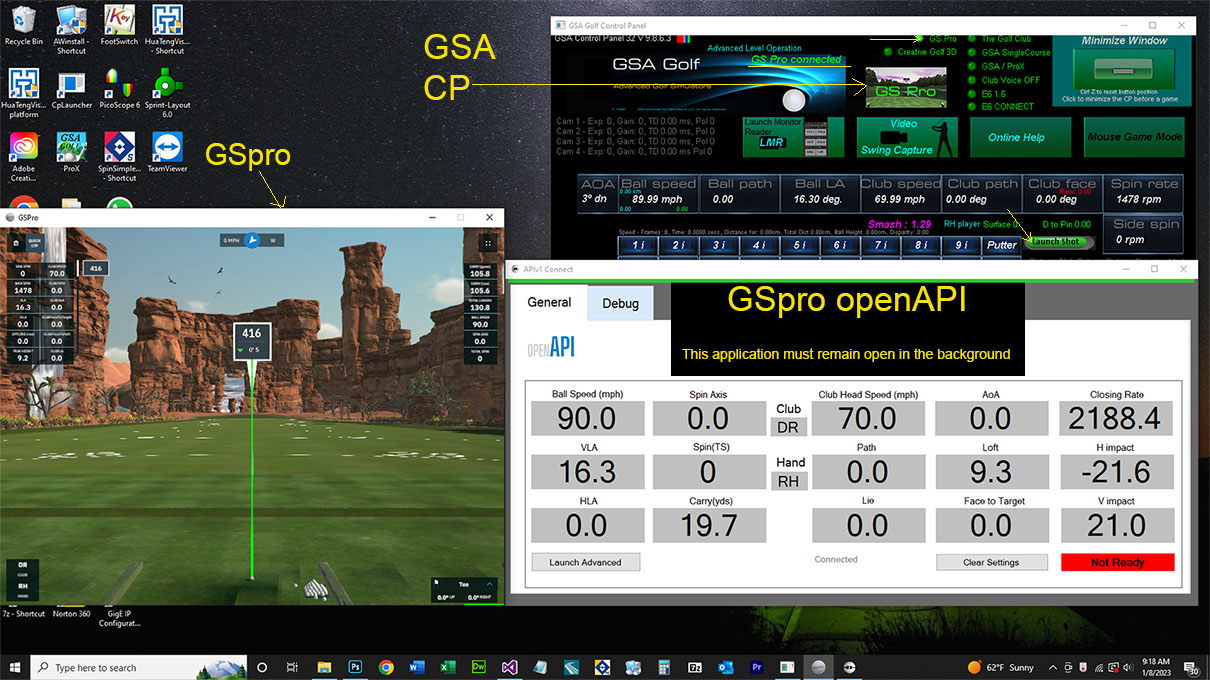This screenshot has height=680, width=1210.
Task: Switch to the Debug tab
Action: point(620,304)
